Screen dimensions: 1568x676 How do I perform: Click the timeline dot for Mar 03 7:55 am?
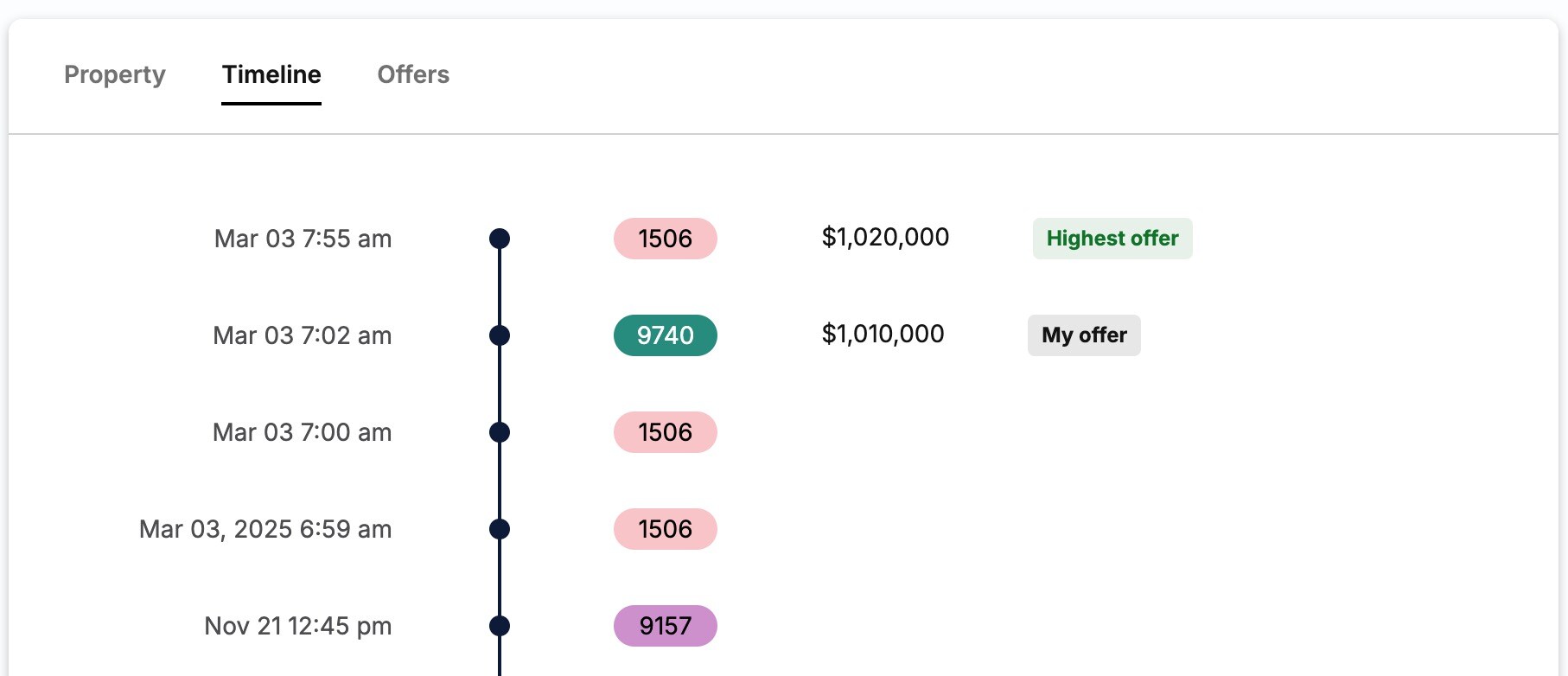click(500, 239)
